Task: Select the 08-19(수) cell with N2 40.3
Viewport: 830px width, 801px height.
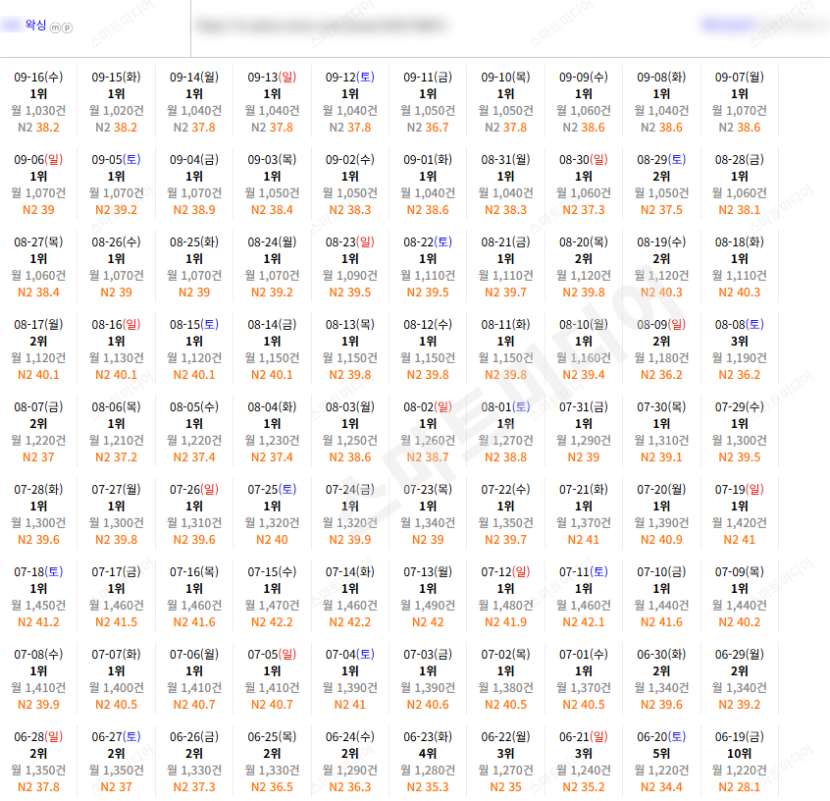Action: (661, 267)
